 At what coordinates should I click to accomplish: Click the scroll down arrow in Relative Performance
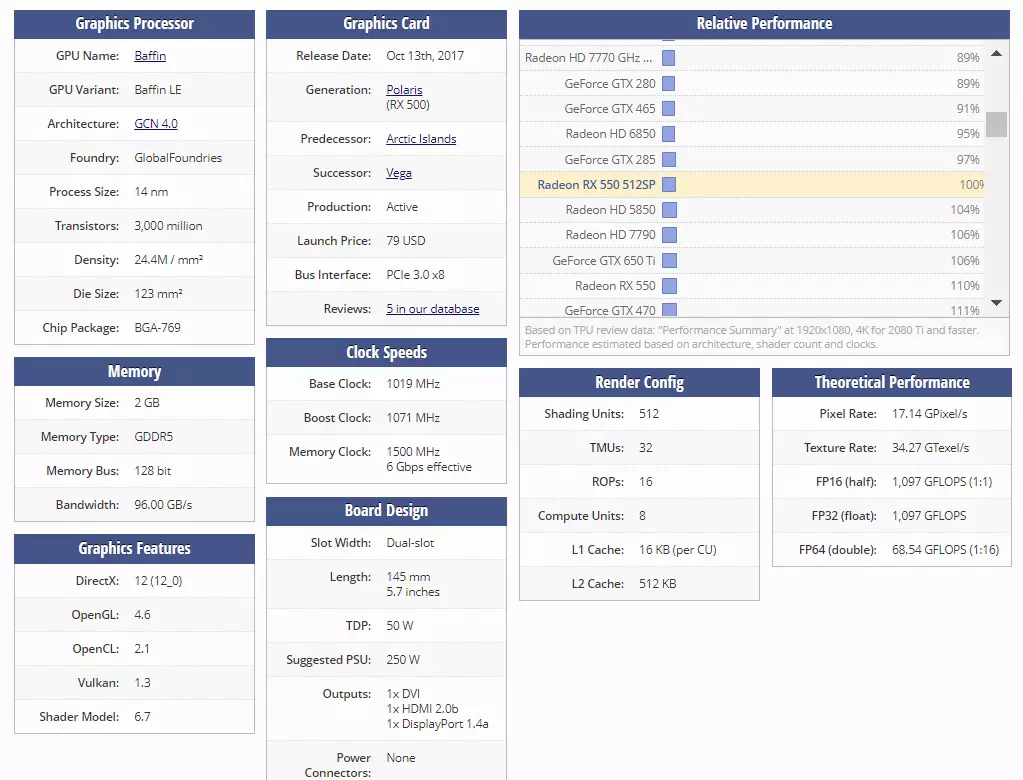pos(996,303)
